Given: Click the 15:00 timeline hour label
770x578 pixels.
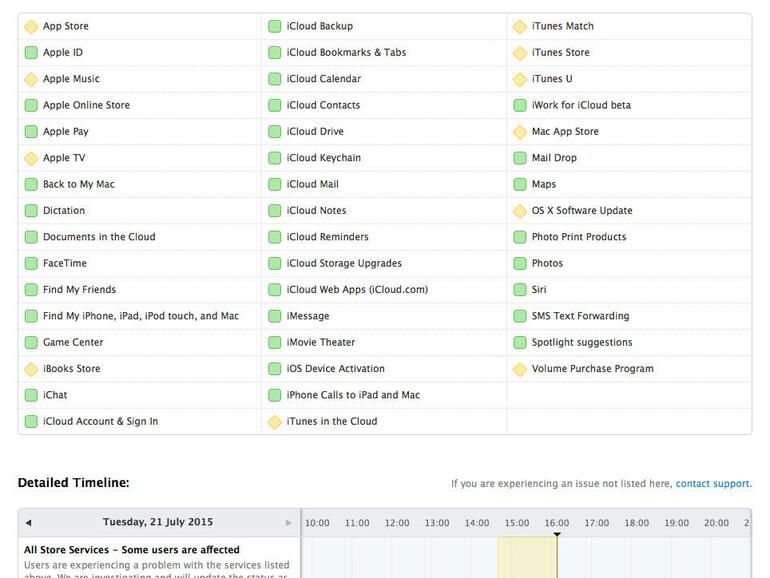Looking at the screenshot, I should [517, 523].
